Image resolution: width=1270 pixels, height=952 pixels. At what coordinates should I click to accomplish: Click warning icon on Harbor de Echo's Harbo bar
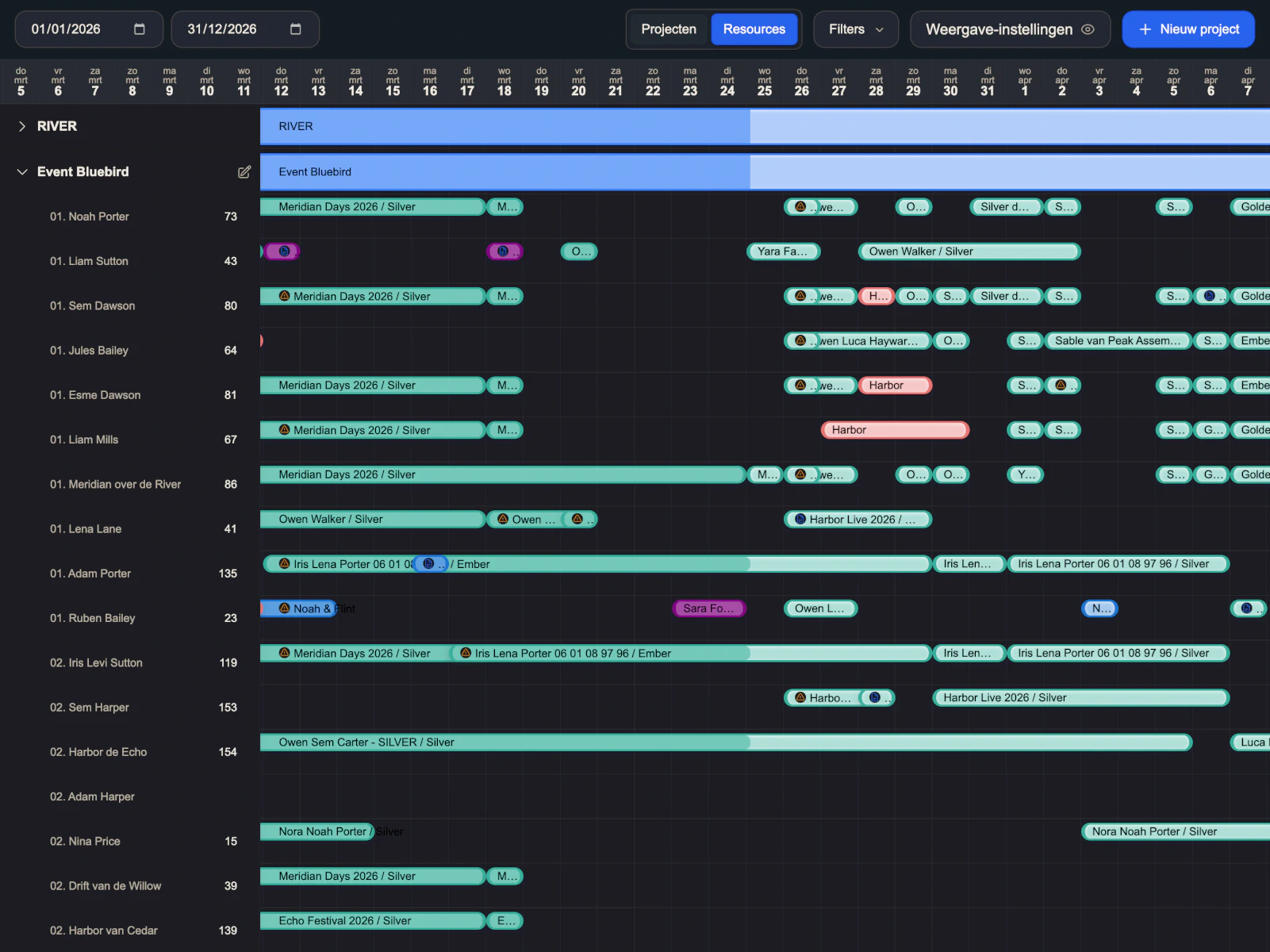coord(800,697)
